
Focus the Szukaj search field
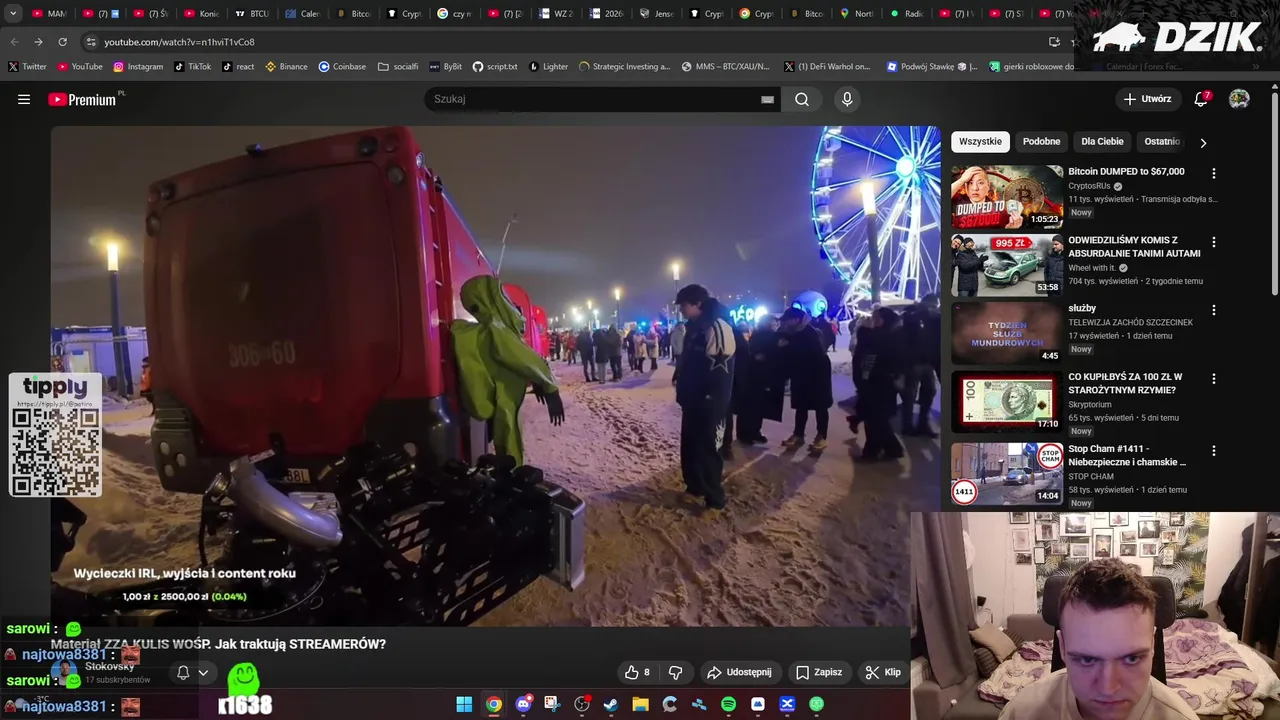click(x=595, y=99)
